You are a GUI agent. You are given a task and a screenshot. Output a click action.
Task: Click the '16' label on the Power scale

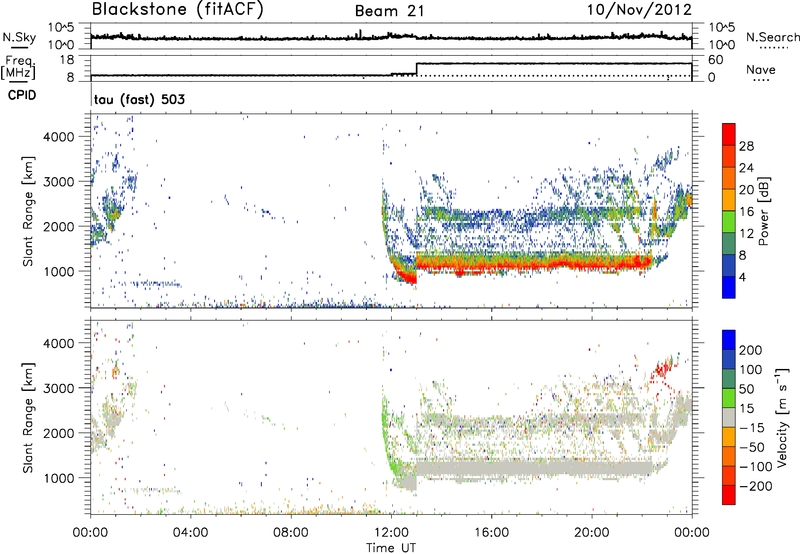(x=746, y=212)
